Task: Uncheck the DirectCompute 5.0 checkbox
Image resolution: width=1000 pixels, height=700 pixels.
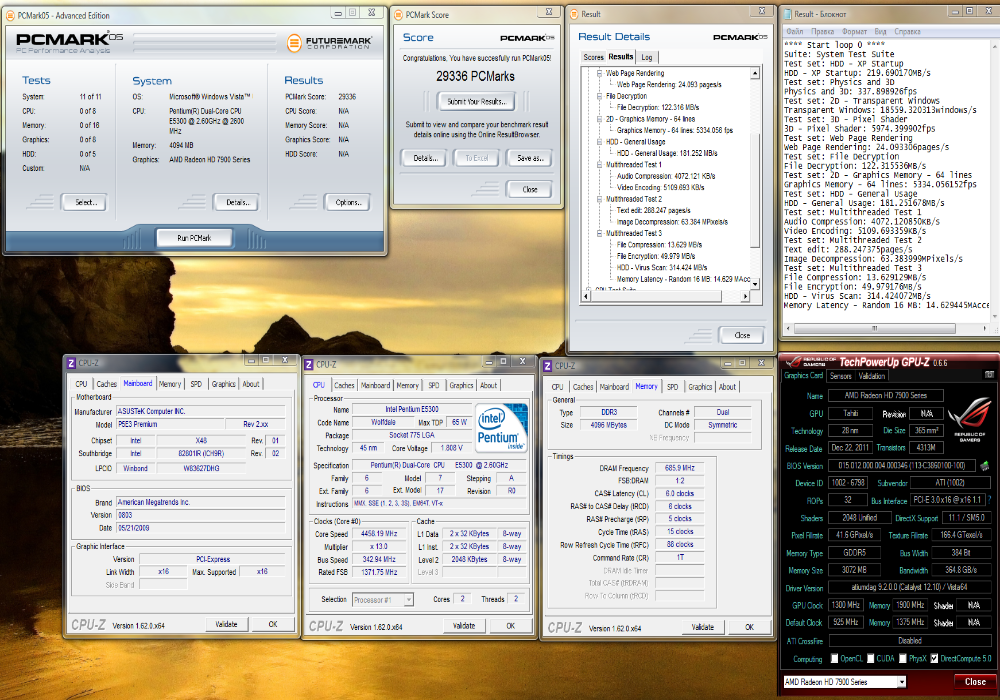Action: pos(934,659)
